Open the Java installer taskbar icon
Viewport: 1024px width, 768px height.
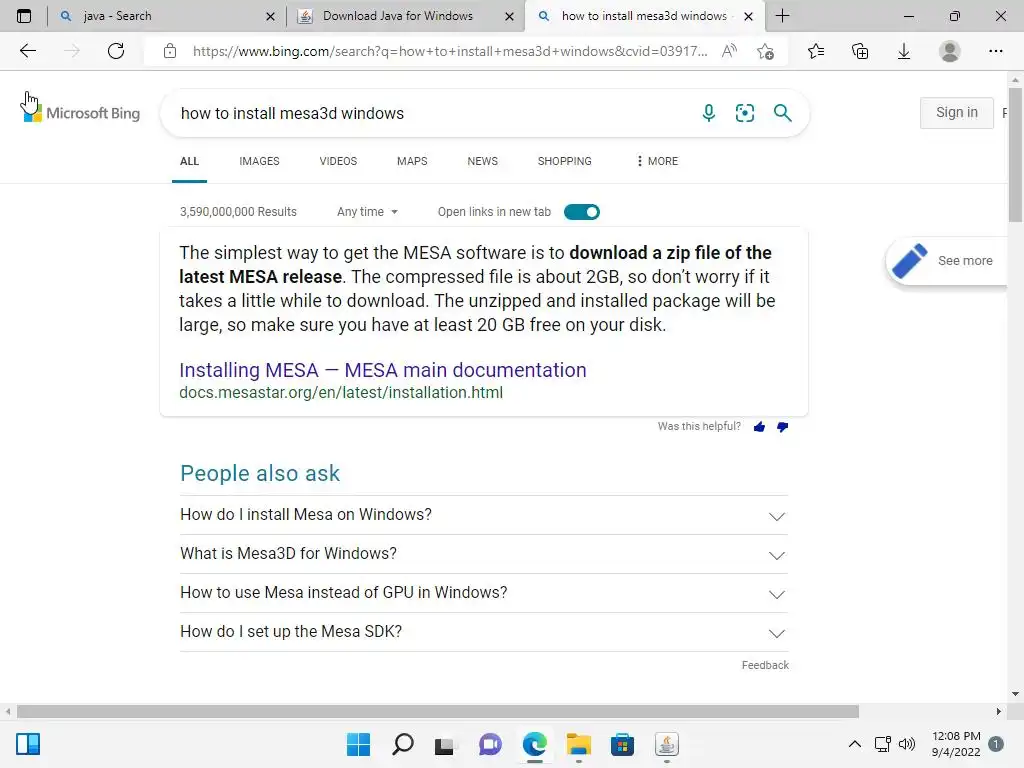coord(667,744)
